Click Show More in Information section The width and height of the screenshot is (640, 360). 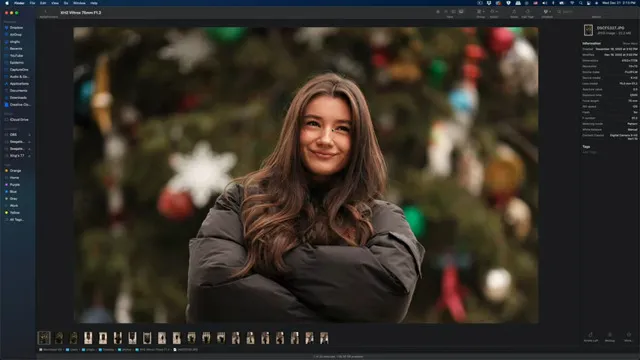(629, 43)
